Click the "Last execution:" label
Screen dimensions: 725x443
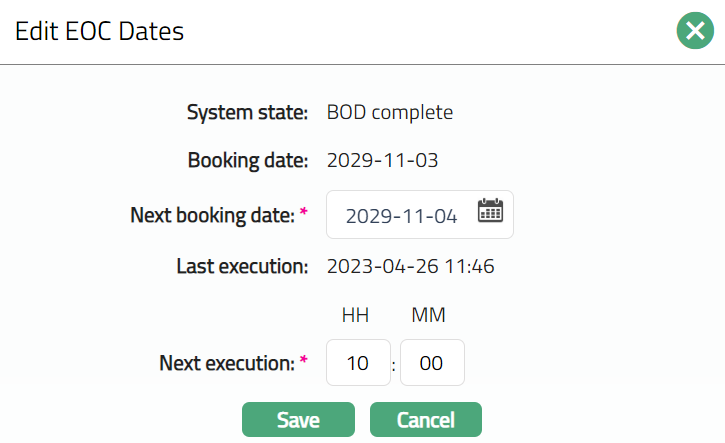241,267
